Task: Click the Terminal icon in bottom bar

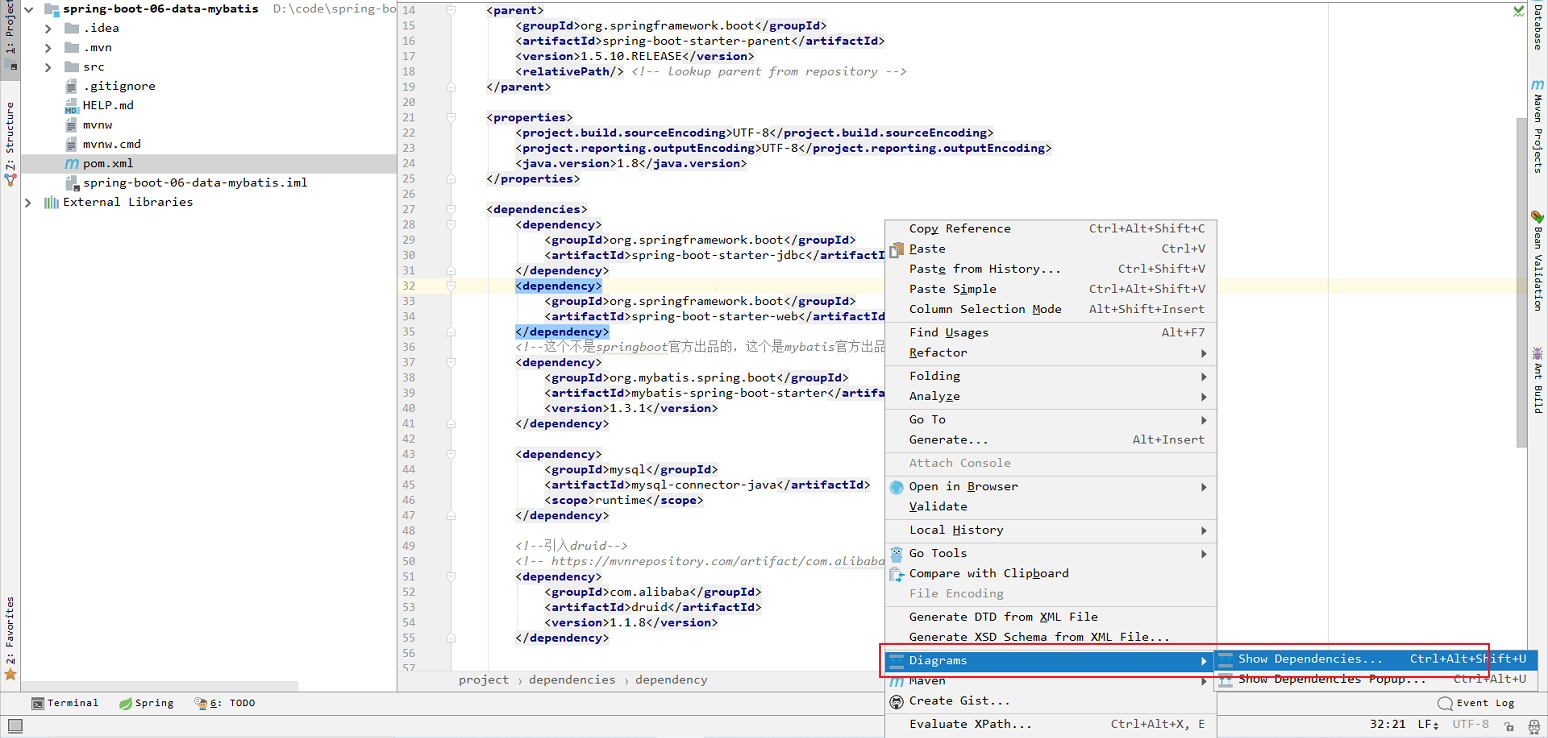Action: tap(37, 703)
